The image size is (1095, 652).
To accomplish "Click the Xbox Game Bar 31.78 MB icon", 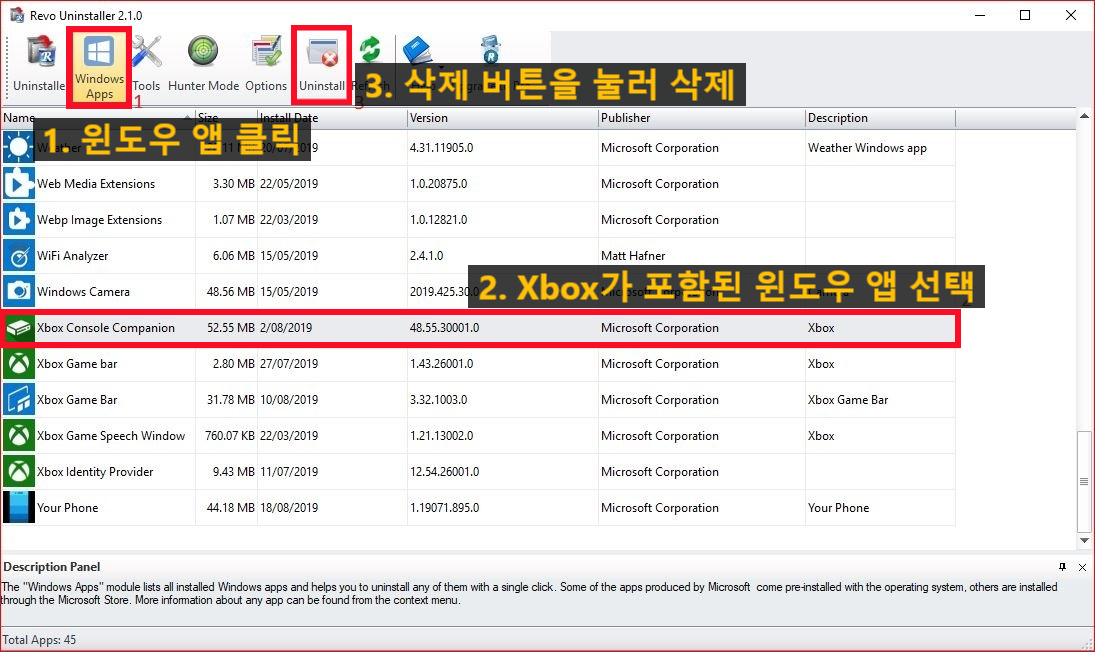I will click(x=18, y=399).
